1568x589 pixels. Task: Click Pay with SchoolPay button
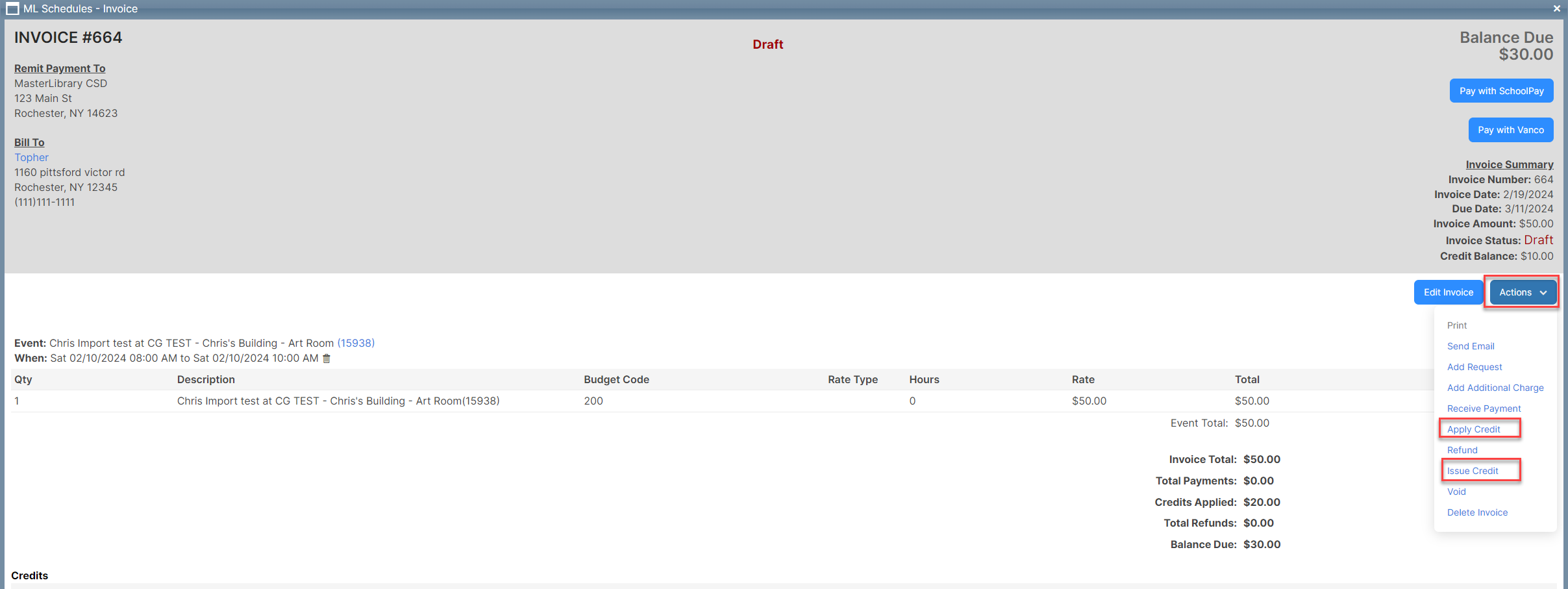click(x=1501, y=91)
